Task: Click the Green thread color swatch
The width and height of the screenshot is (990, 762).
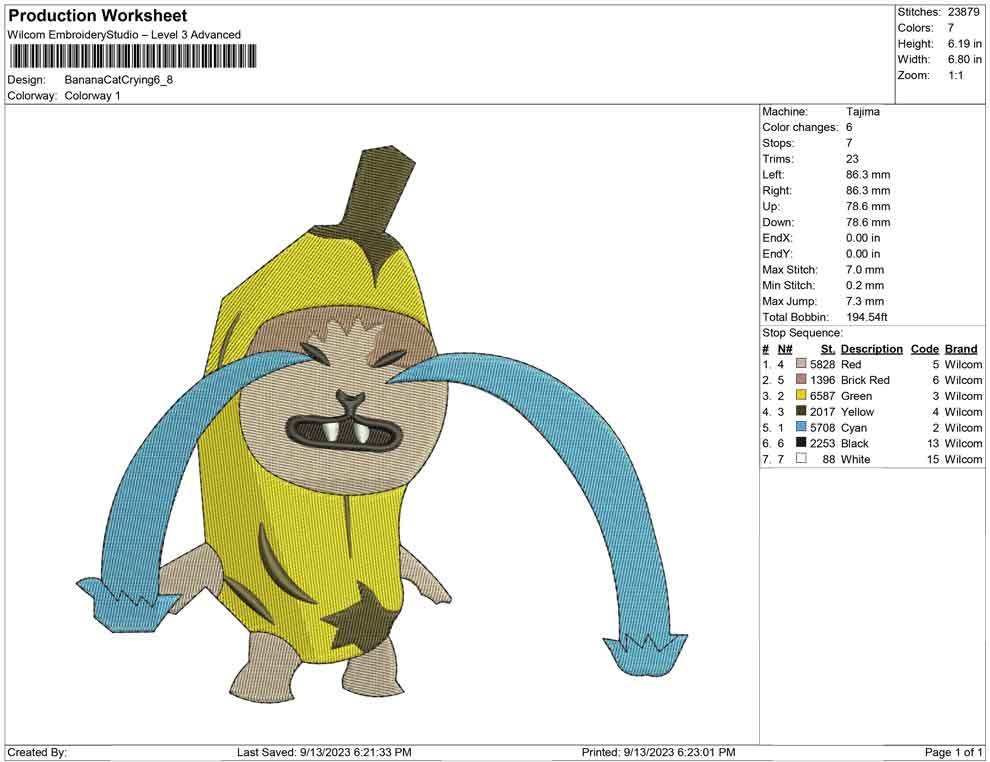Action: (801, 395)
